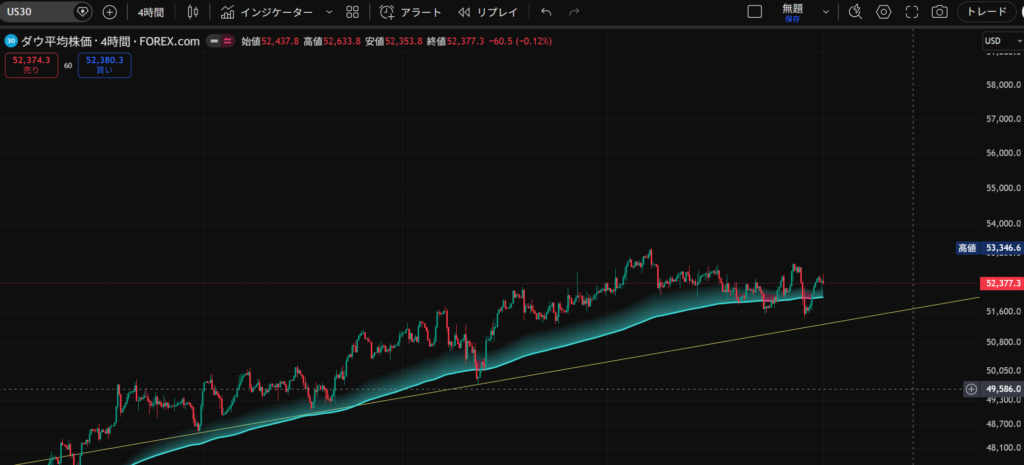This screenshot has height=465, width=1024.
Task: Open chart settings hexagon icon
Action: [x=884, y=12]
